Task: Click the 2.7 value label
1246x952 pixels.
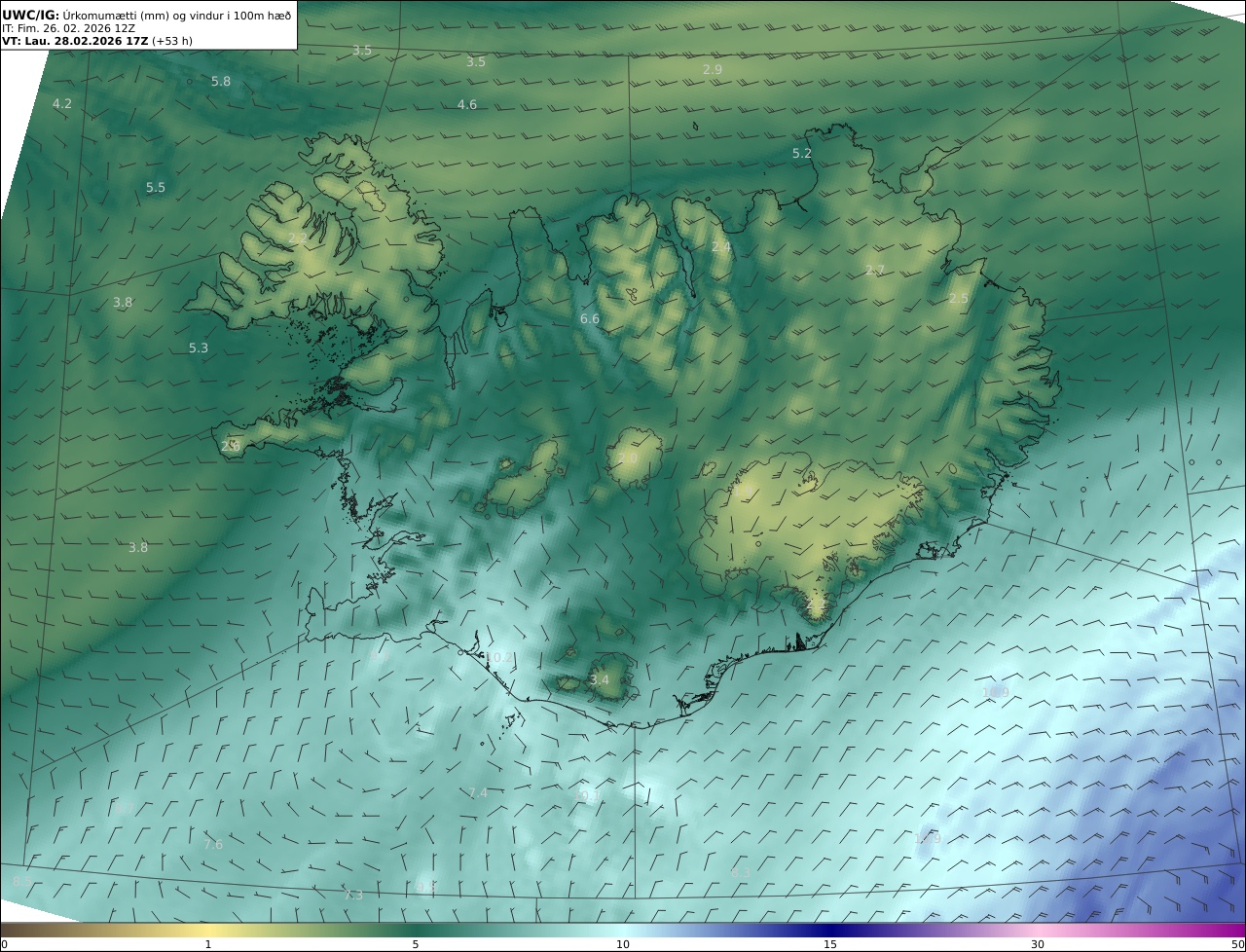Action: pyautogui.click(x=875, y=271)
